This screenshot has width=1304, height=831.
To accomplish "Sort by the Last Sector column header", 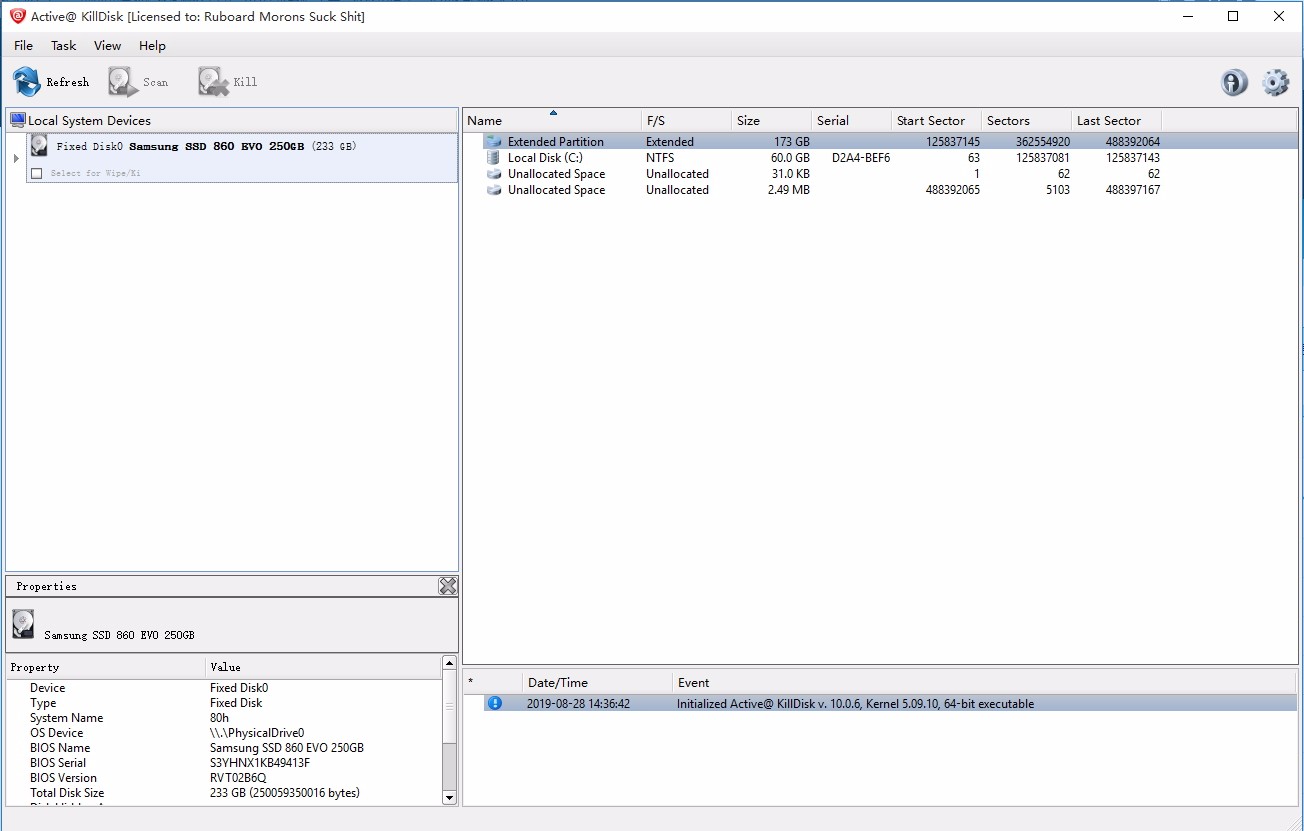I will click(1116, 120).
